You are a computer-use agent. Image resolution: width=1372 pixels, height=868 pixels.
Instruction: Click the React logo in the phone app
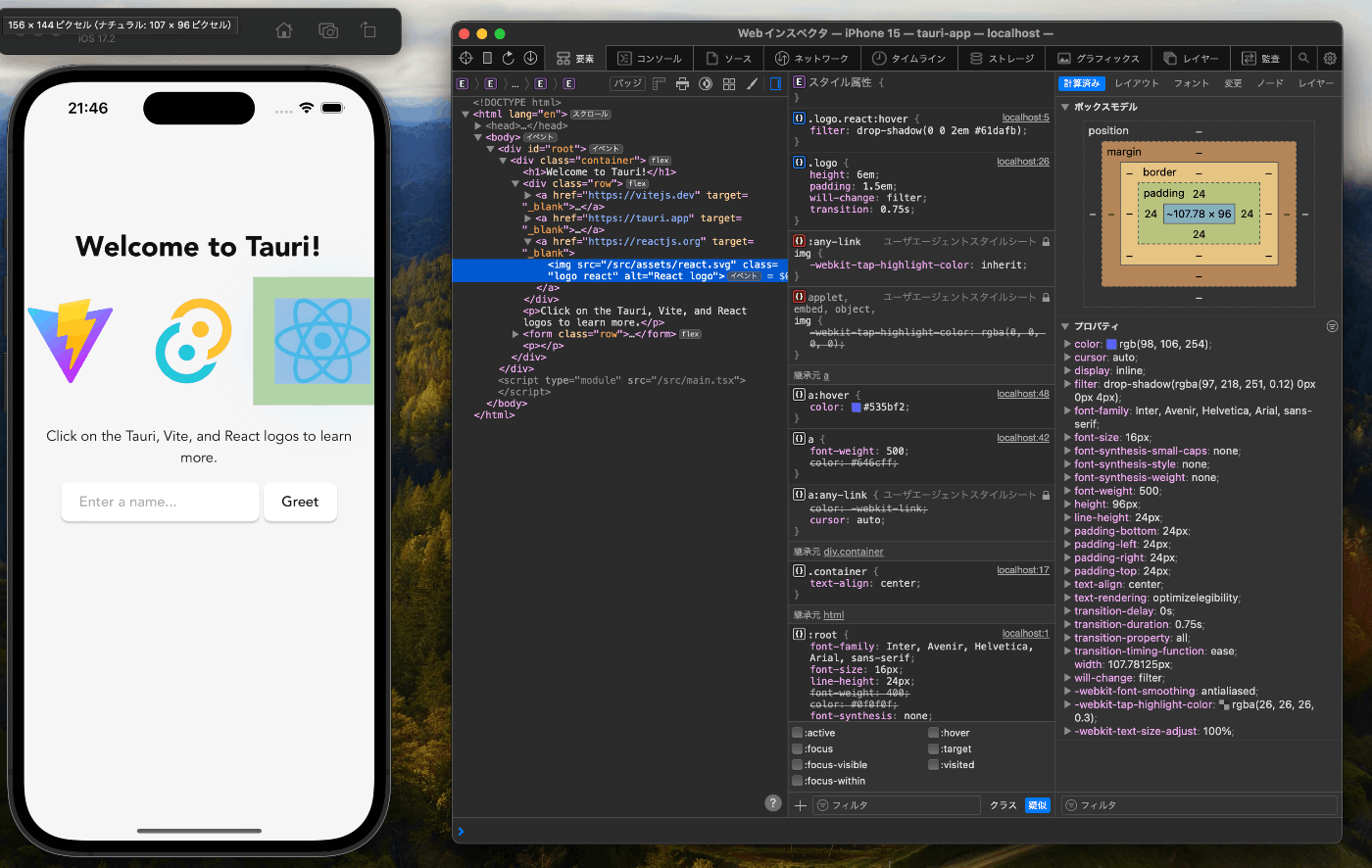(322, 341)
